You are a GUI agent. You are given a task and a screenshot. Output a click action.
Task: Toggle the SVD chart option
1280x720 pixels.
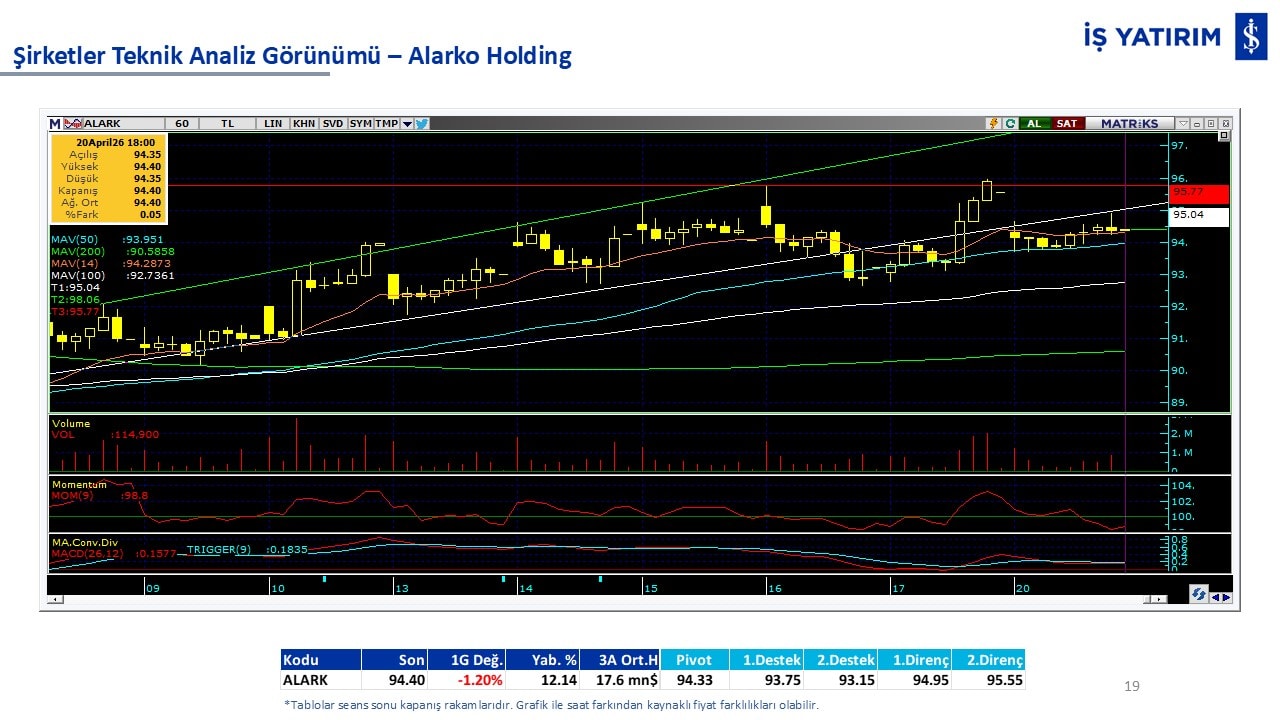coord(333,124)
